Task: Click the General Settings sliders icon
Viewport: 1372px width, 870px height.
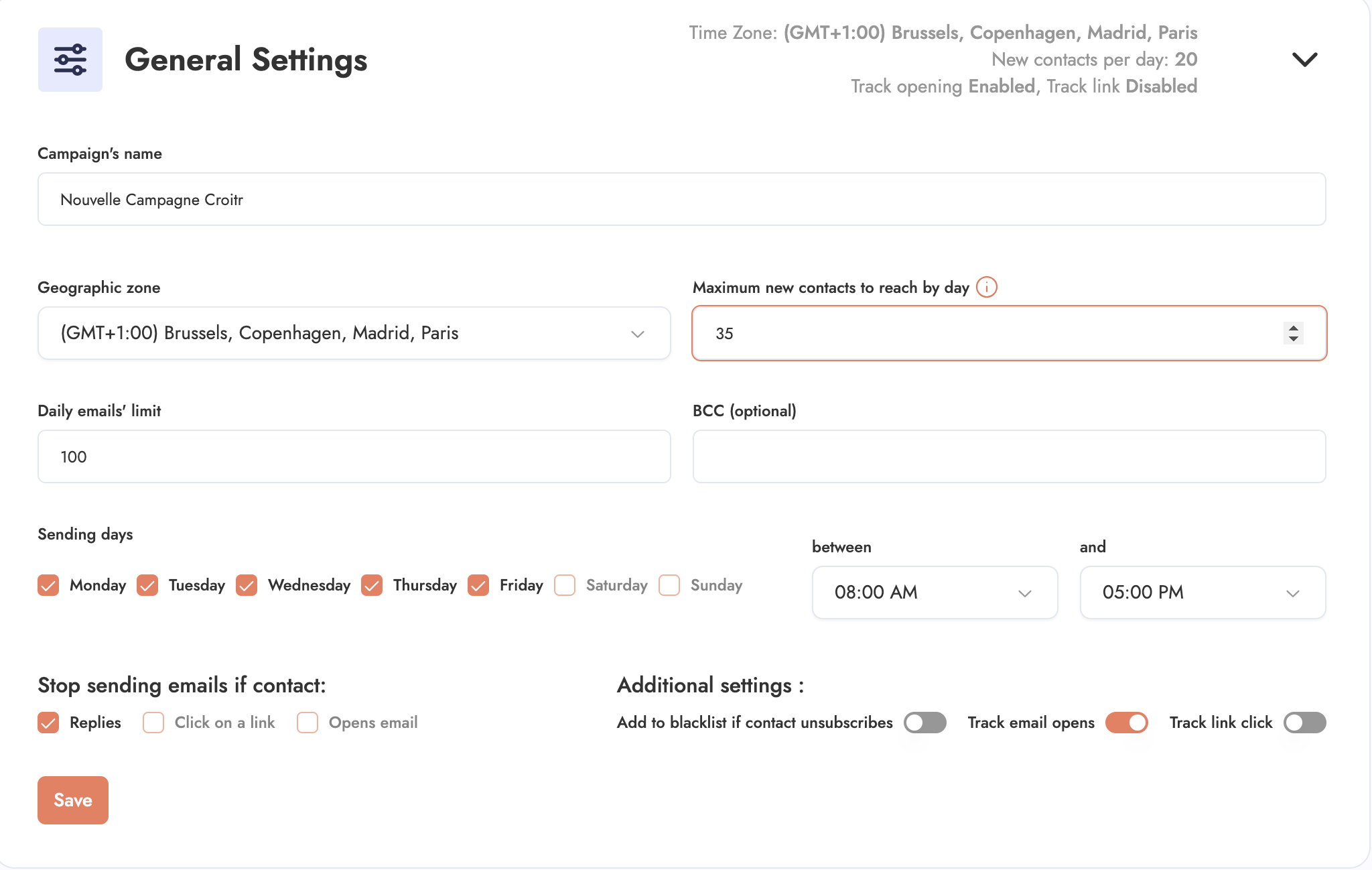Action: pyautogui.click(x=70, y=60)
